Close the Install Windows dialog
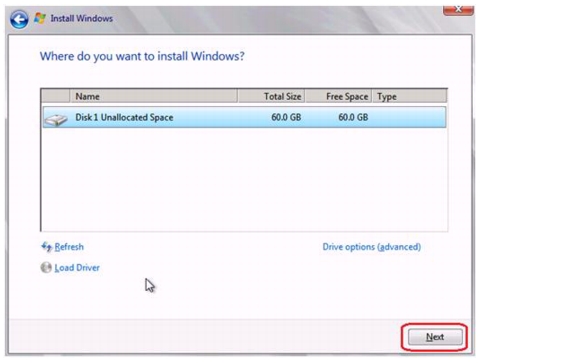Image resolution: width=576 pixels, height=363 pixels. click(x=458, y=10)
